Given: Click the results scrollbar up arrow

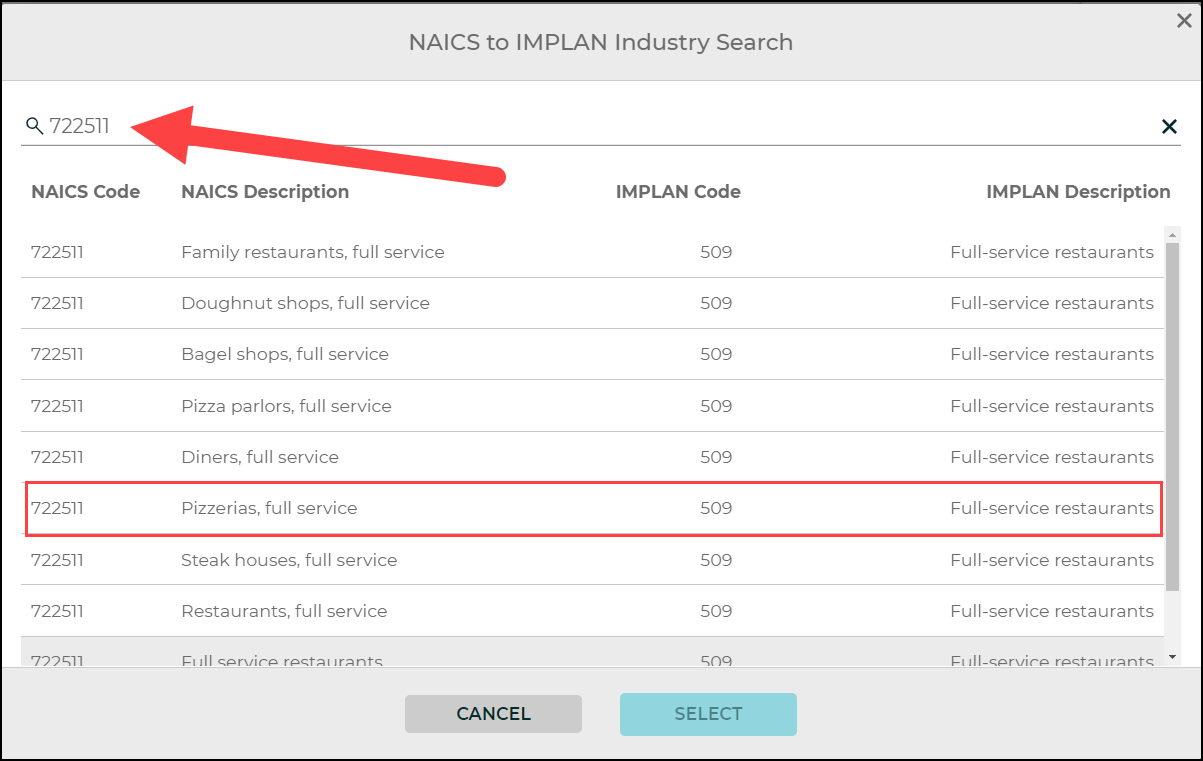Looking at the screenshot, I should click(x=1172, y=235).
